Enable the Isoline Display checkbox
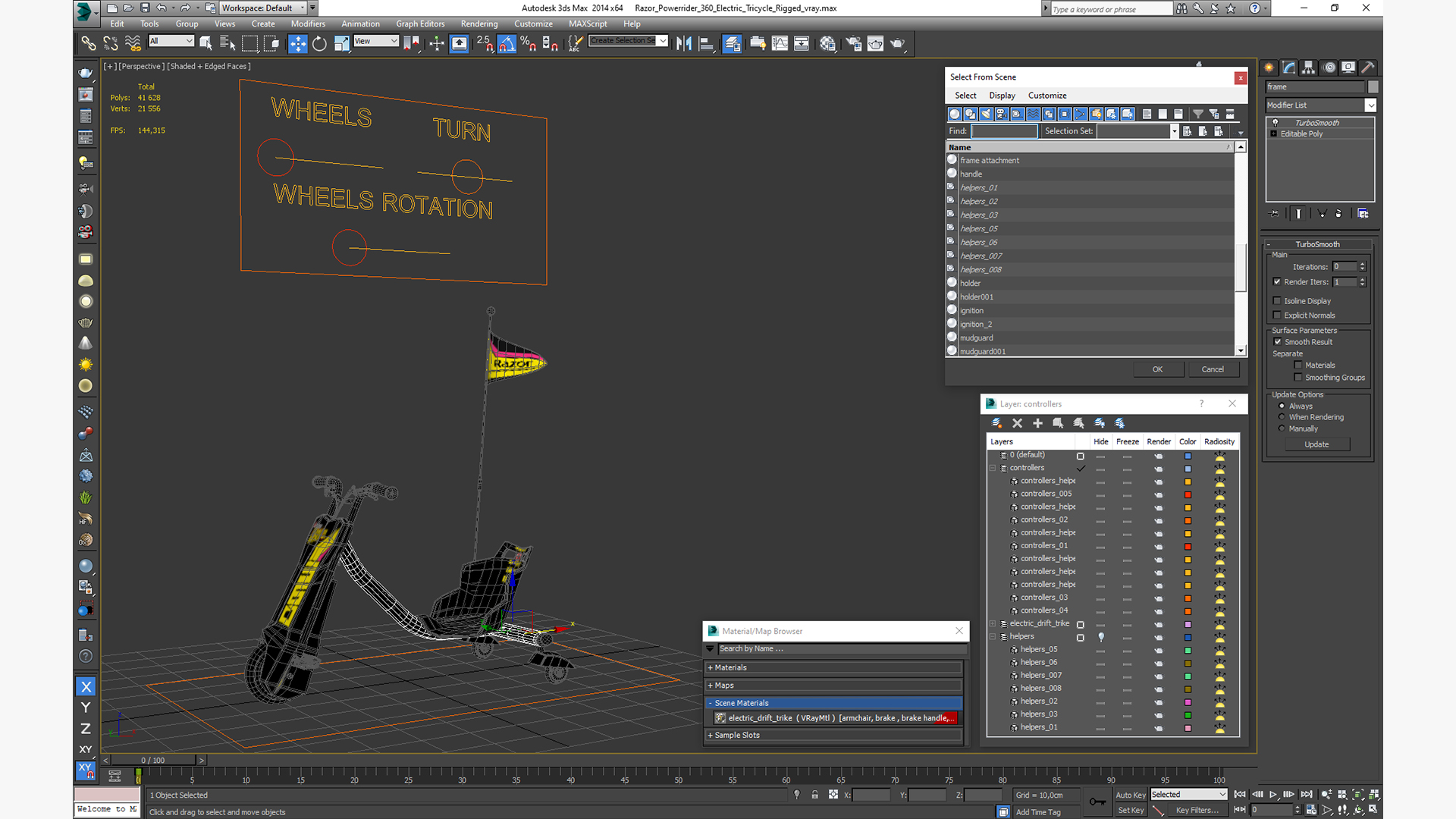Image resolution: width=1456 pixels, height=819 pixels. (x=1277, y=301)
